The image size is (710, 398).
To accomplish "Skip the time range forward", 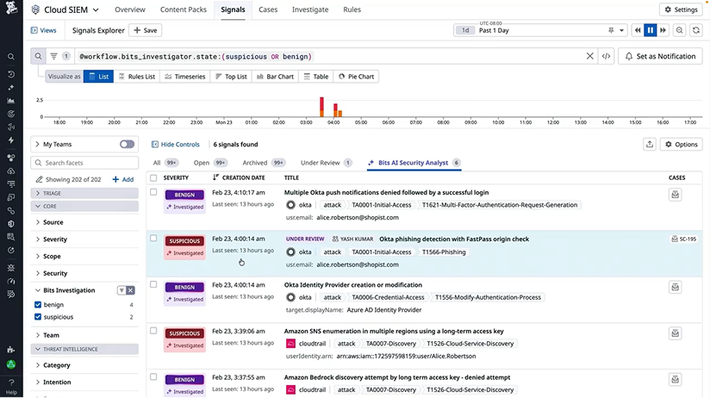I will [x=663, y=30].
